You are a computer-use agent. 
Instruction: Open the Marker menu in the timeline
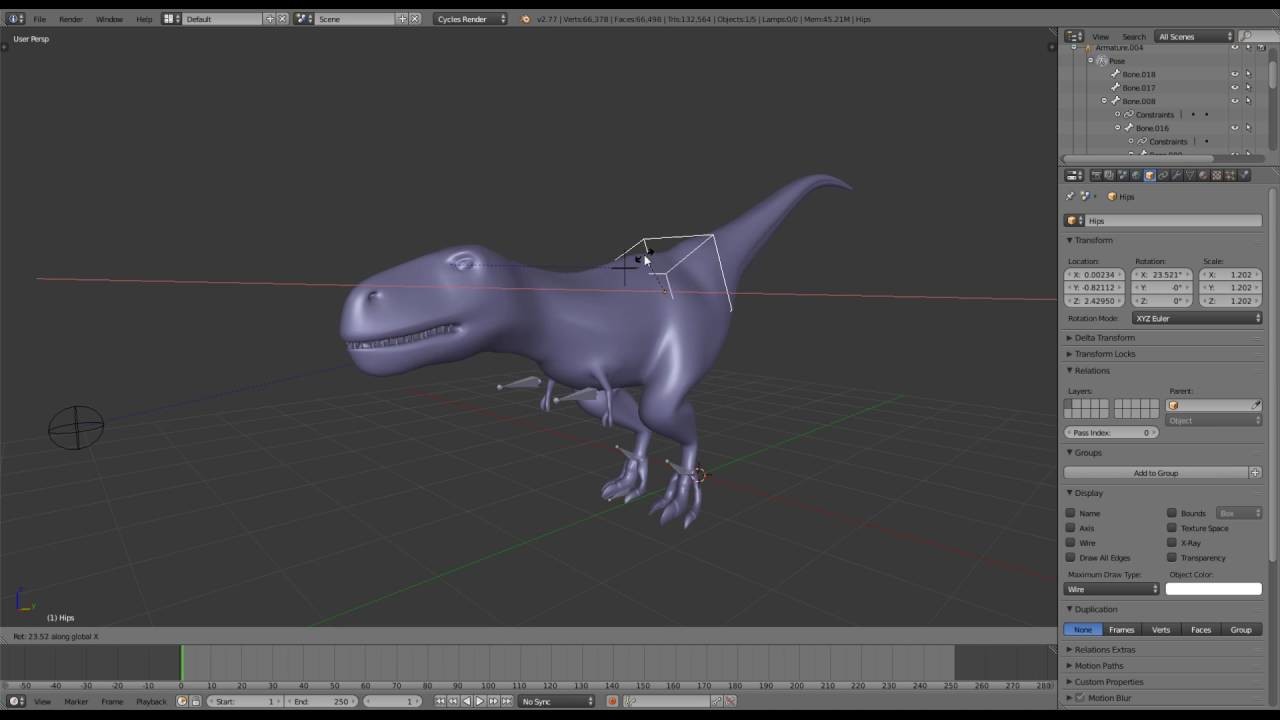[x=77, y=702]
